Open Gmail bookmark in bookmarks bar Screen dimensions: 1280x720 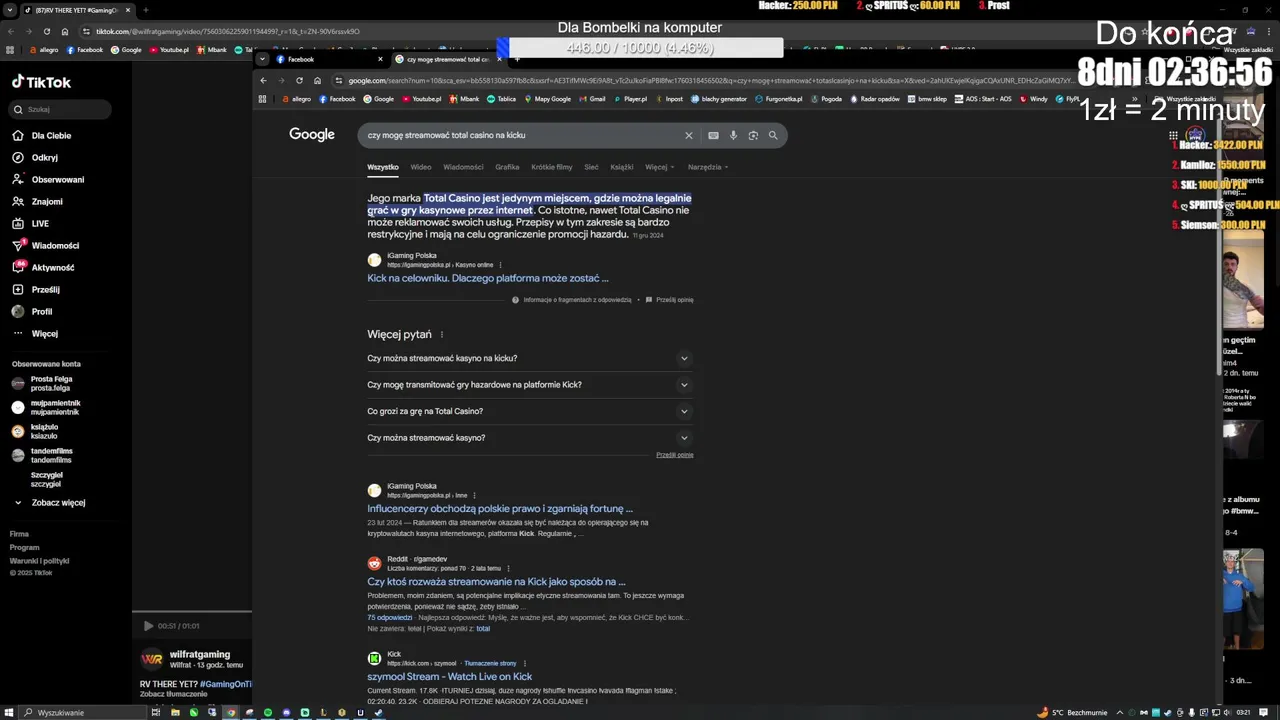click(x=592, y=99)
